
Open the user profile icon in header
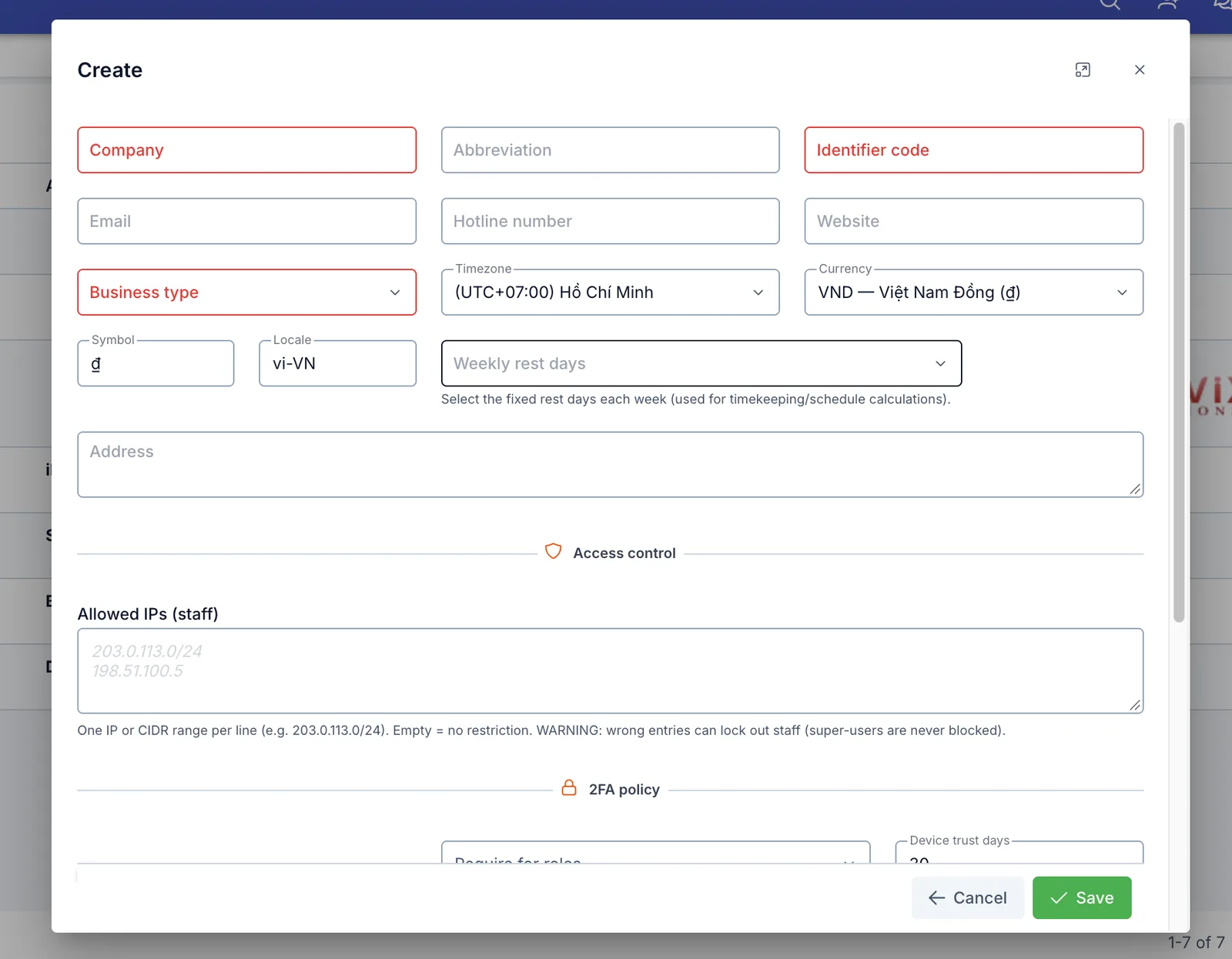coord(1167,5)
